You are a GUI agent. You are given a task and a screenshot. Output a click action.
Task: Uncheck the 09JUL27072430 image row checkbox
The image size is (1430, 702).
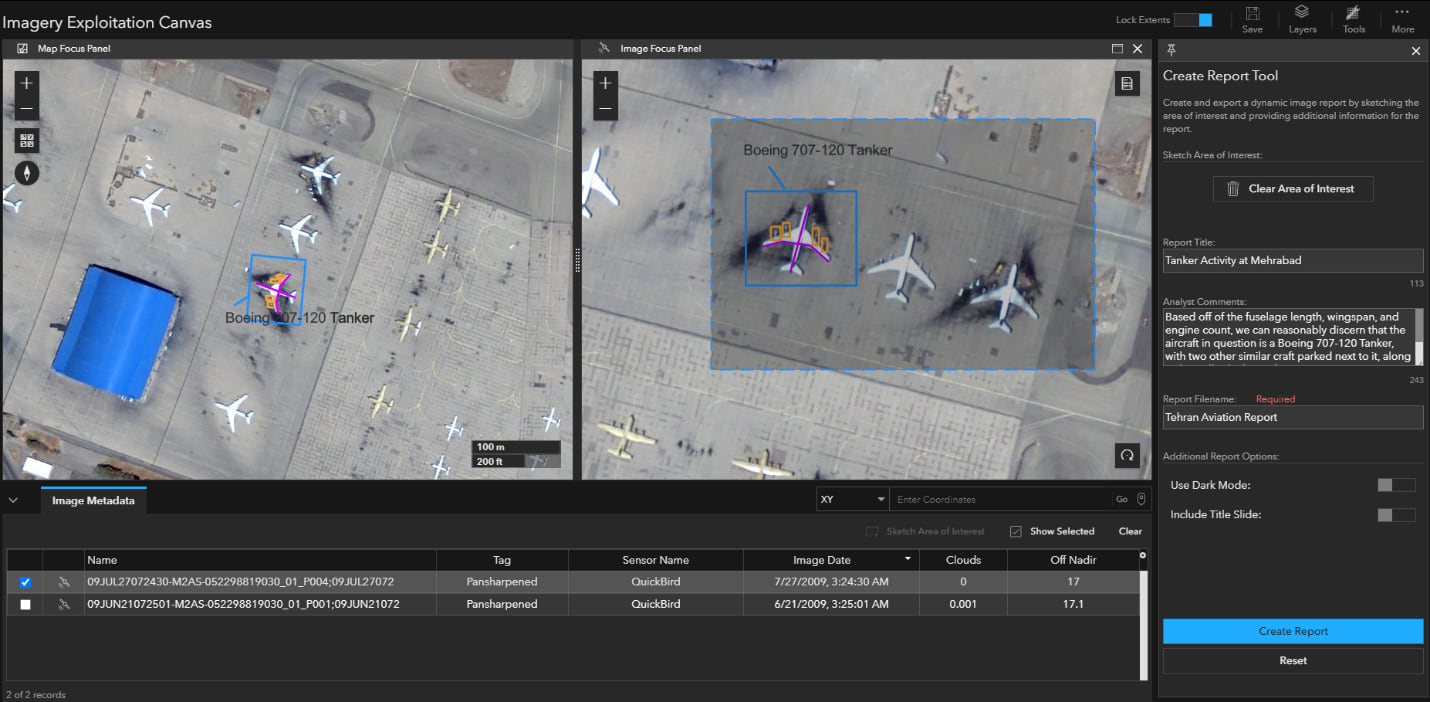(x=25, y=582)
